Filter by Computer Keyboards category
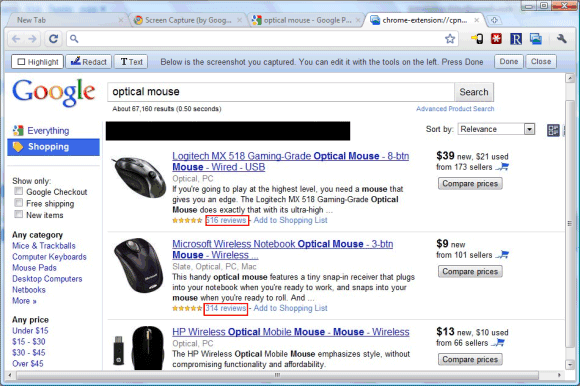Image resolution: width=580 pixels, height=386 pixels. [x=49, y=257]
